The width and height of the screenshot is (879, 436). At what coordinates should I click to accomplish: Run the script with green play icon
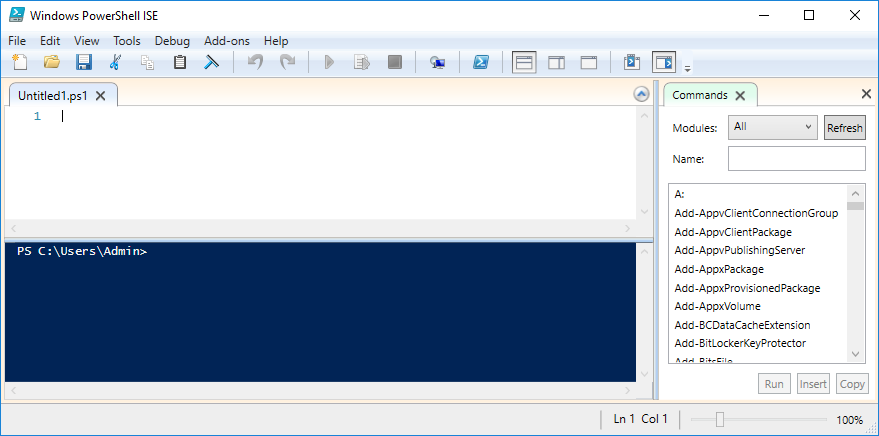(x=330, y=62)
